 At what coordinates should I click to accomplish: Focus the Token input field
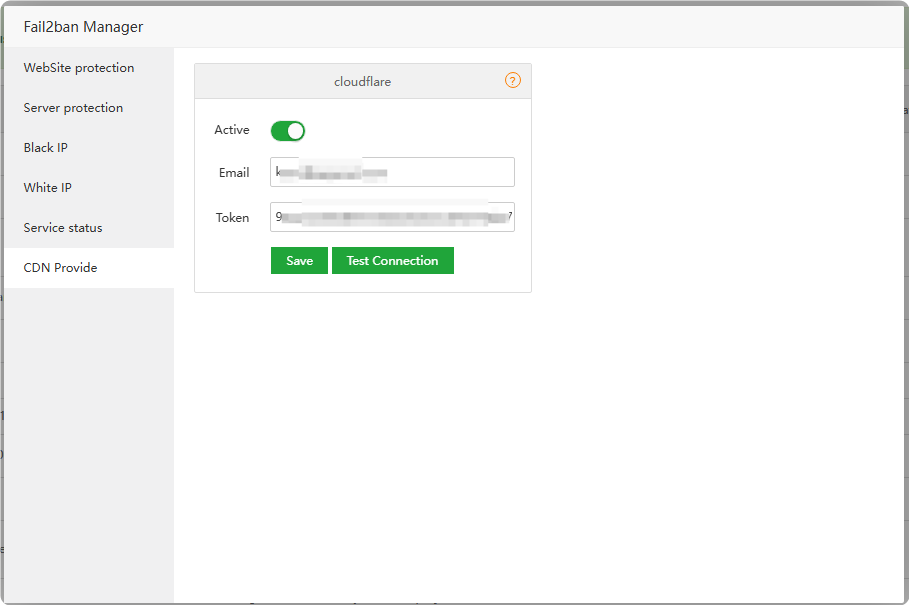pos(392,217)
